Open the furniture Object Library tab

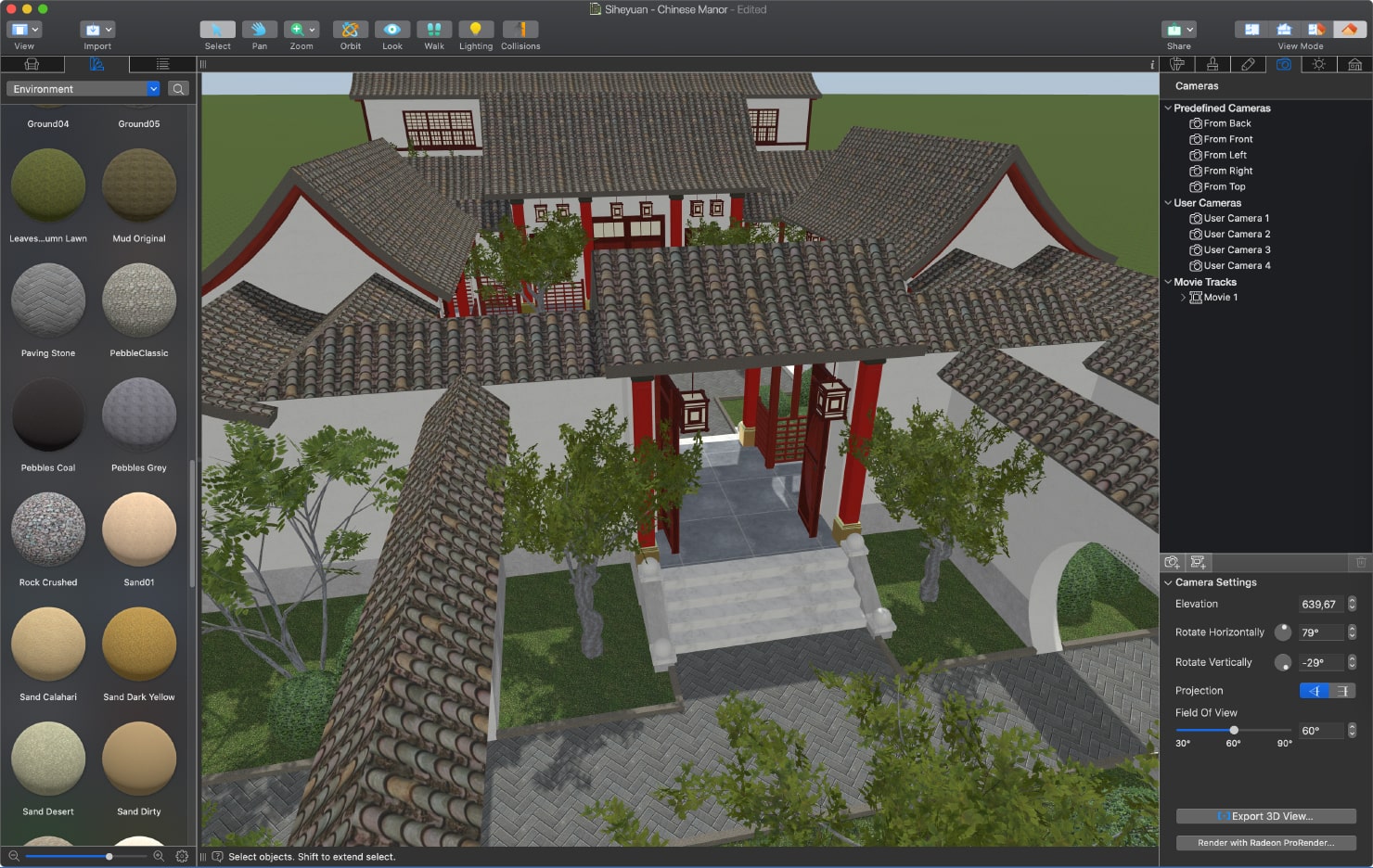tap(32, 64)
